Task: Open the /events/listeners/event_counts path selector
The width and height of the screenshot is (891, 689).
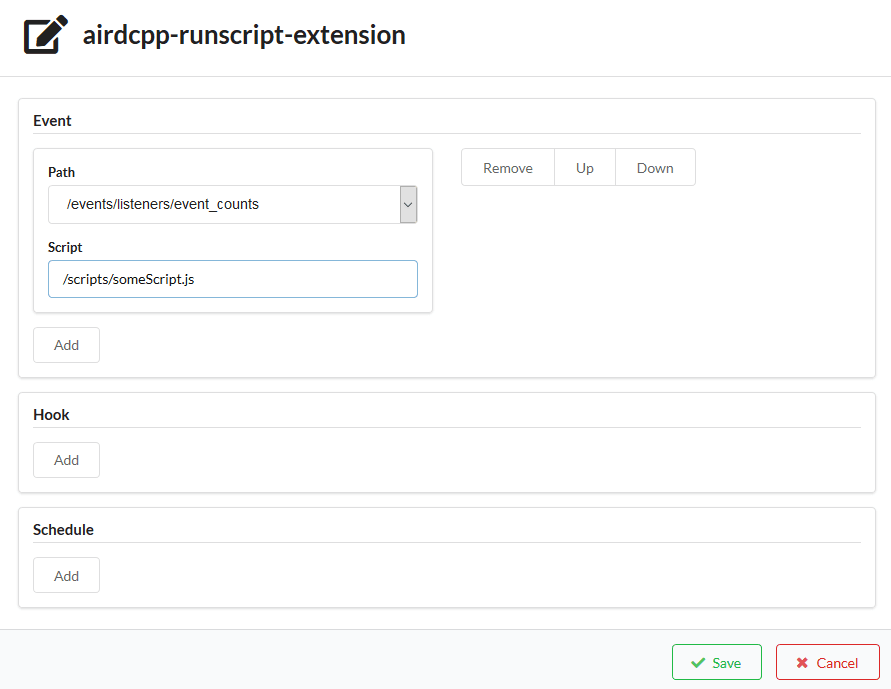Action: click(x=233, y=204)
